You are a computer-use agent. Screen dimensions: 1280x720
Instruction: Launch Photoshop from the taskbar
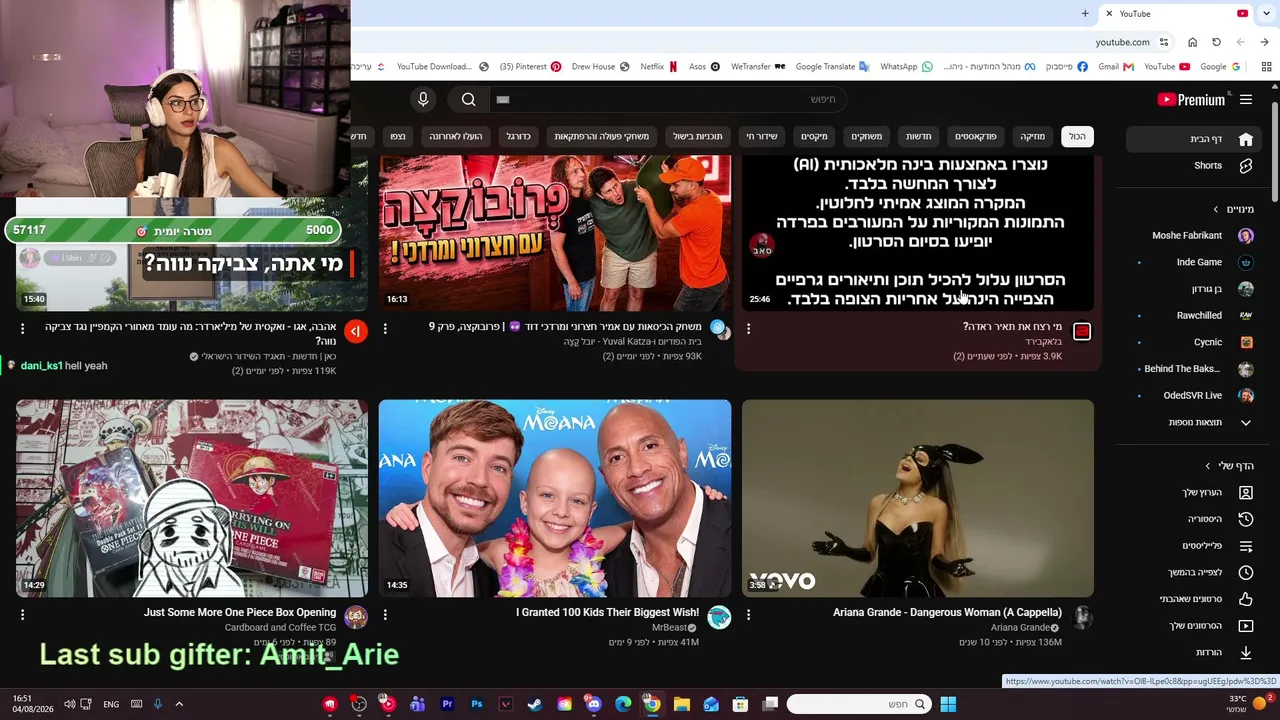coord(476,704)
